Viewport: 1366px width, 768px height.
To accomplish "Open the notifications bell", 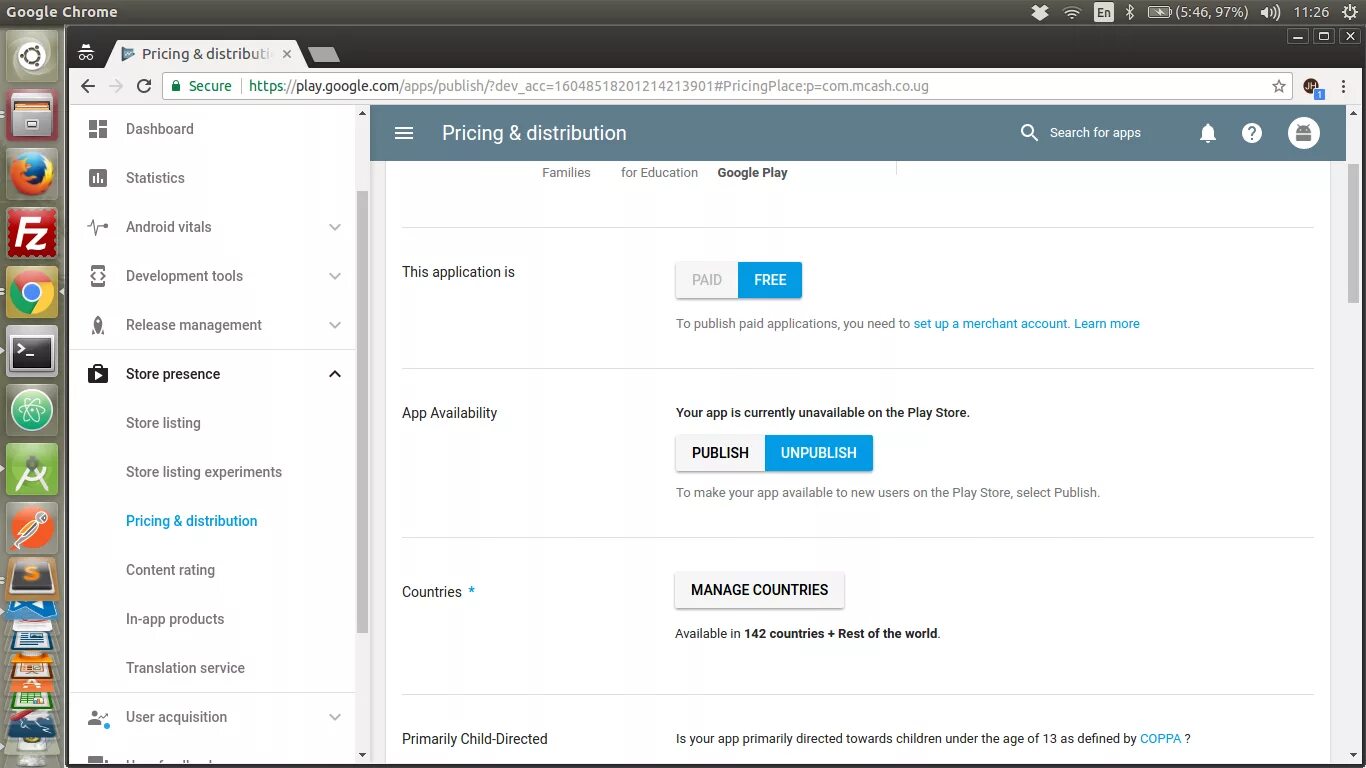I will tap(1208, 133).
